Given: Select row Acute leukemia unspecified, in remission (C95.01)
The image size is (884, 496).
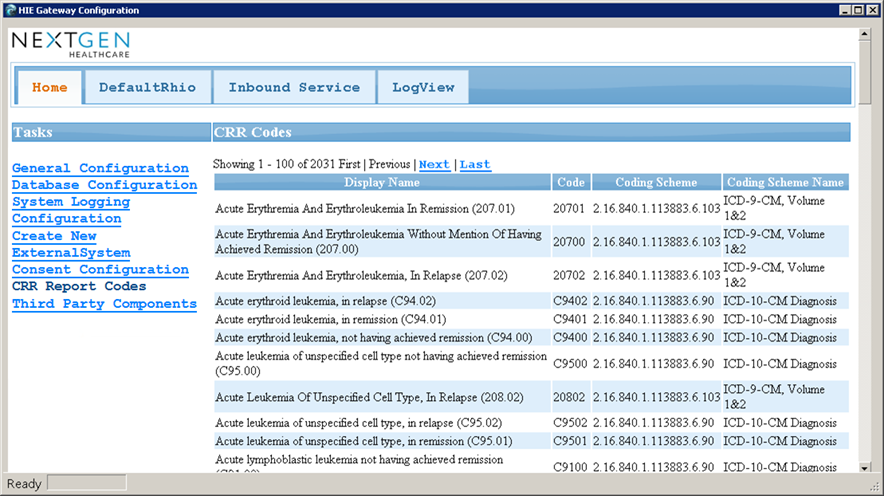Looking at the screenshot, I should coord(532,441).
